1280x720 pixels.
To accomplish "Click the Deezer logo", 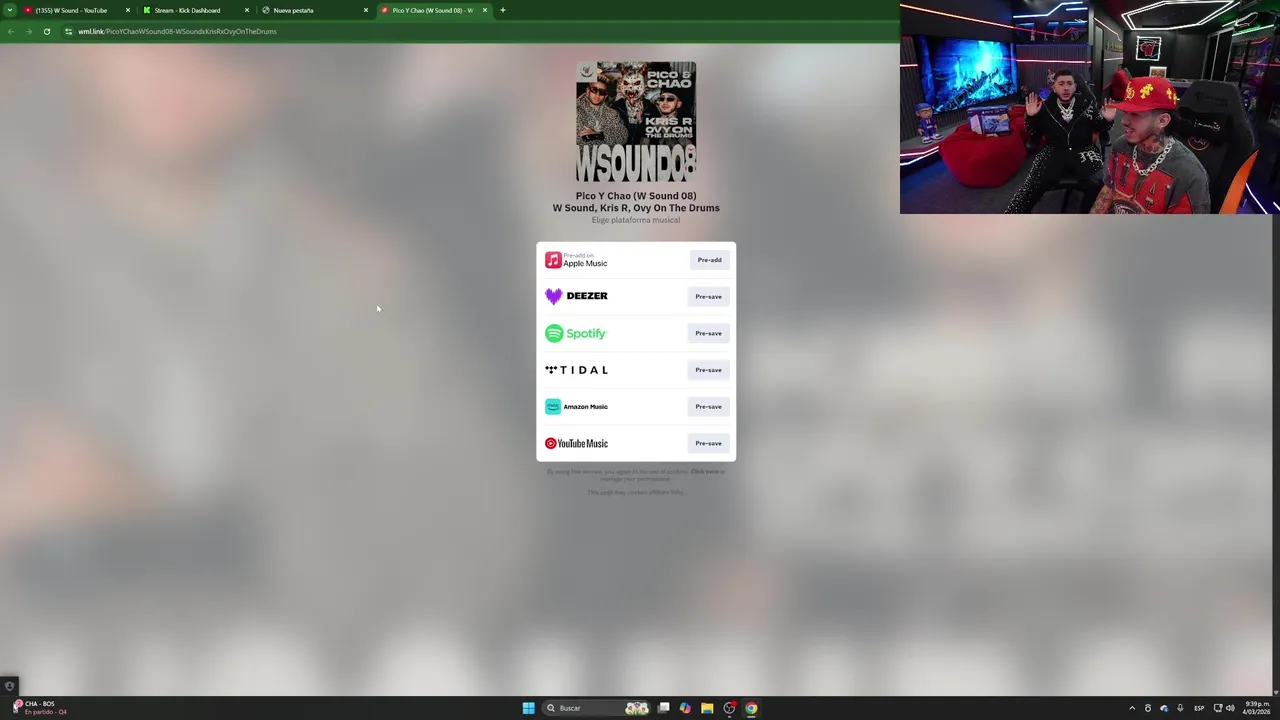I will [x=576, y=296].
